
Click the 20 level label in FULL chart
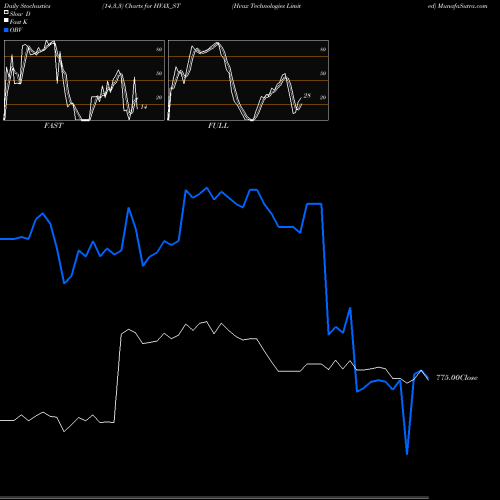(323, 97)
